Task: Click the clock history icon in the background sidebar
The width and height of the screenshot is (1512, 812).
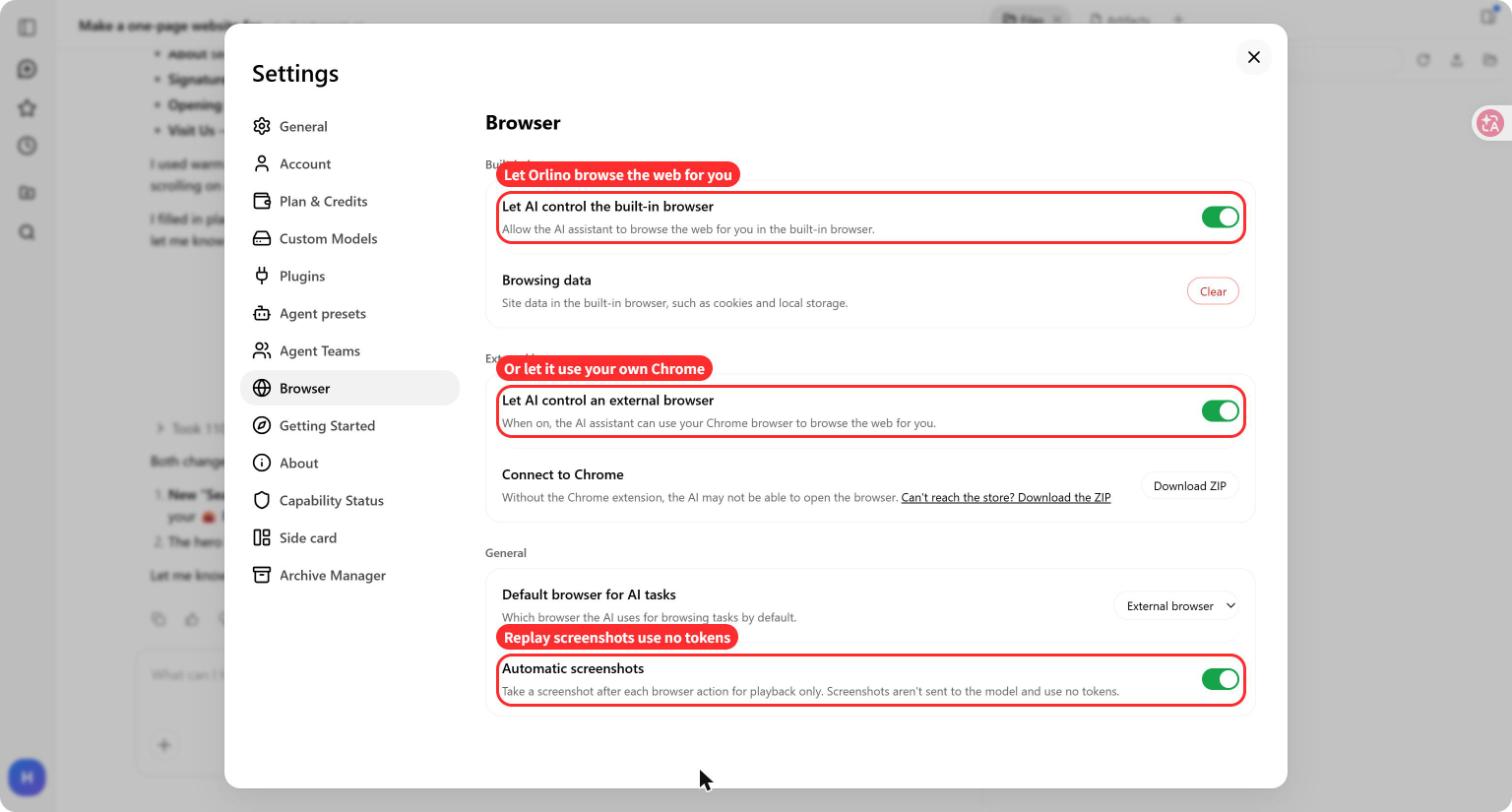Action: (28, 146)
